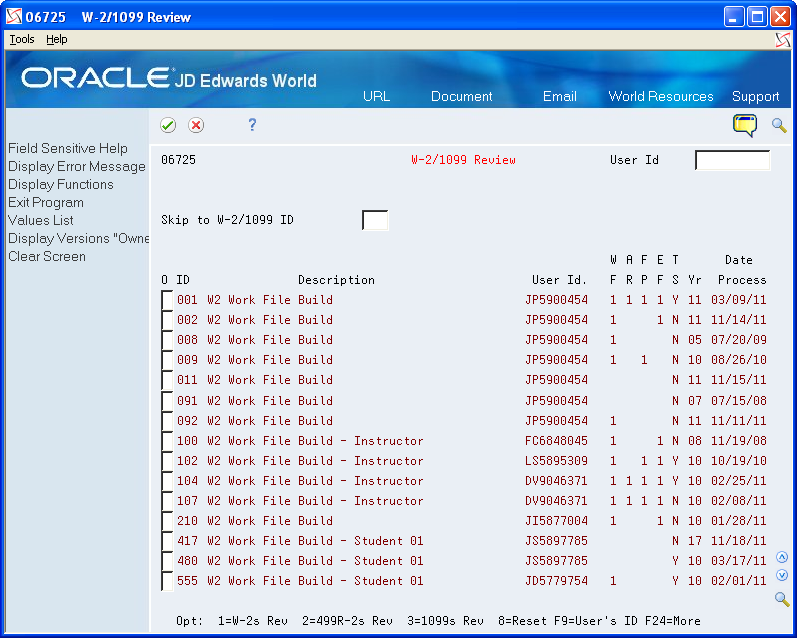The width and height of the screenshot is (797, 638).
Task: Click the Description column header
Action: (x=336, y=280)
